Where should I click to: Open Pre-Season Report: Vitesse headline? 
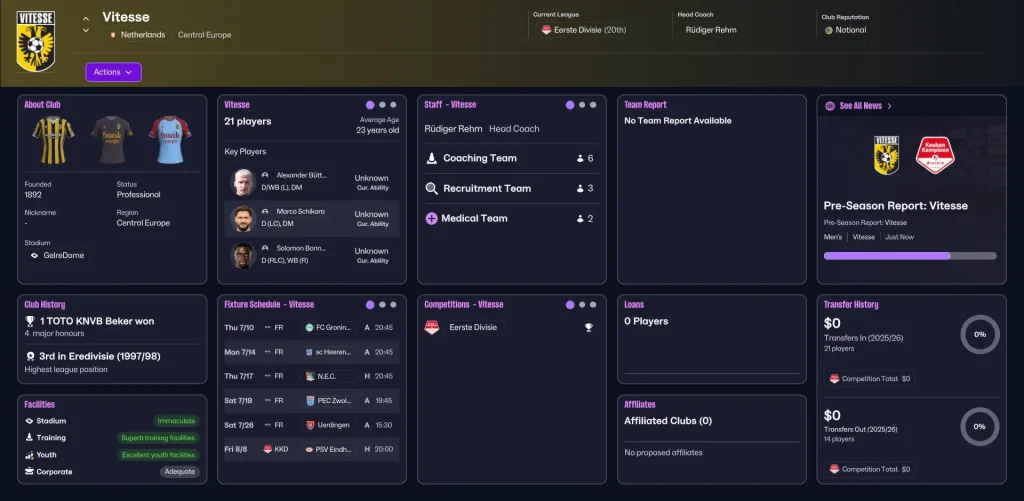pyautogui.click(x=895, y=206)
